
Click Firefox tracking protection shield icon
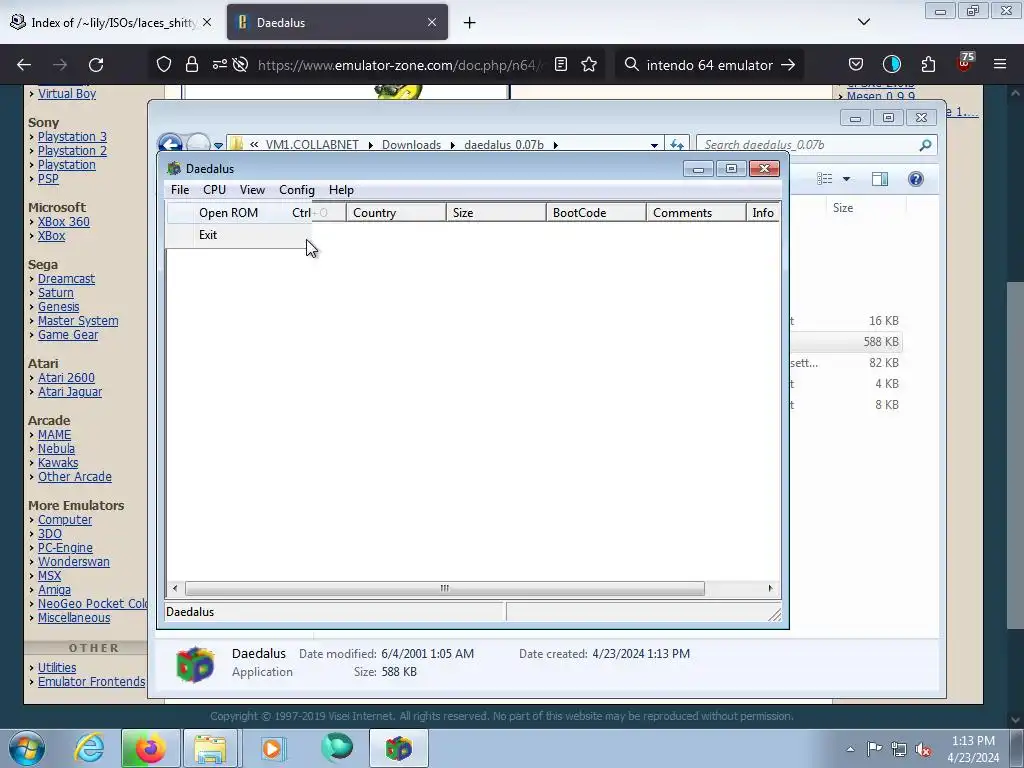click(164, 65)
